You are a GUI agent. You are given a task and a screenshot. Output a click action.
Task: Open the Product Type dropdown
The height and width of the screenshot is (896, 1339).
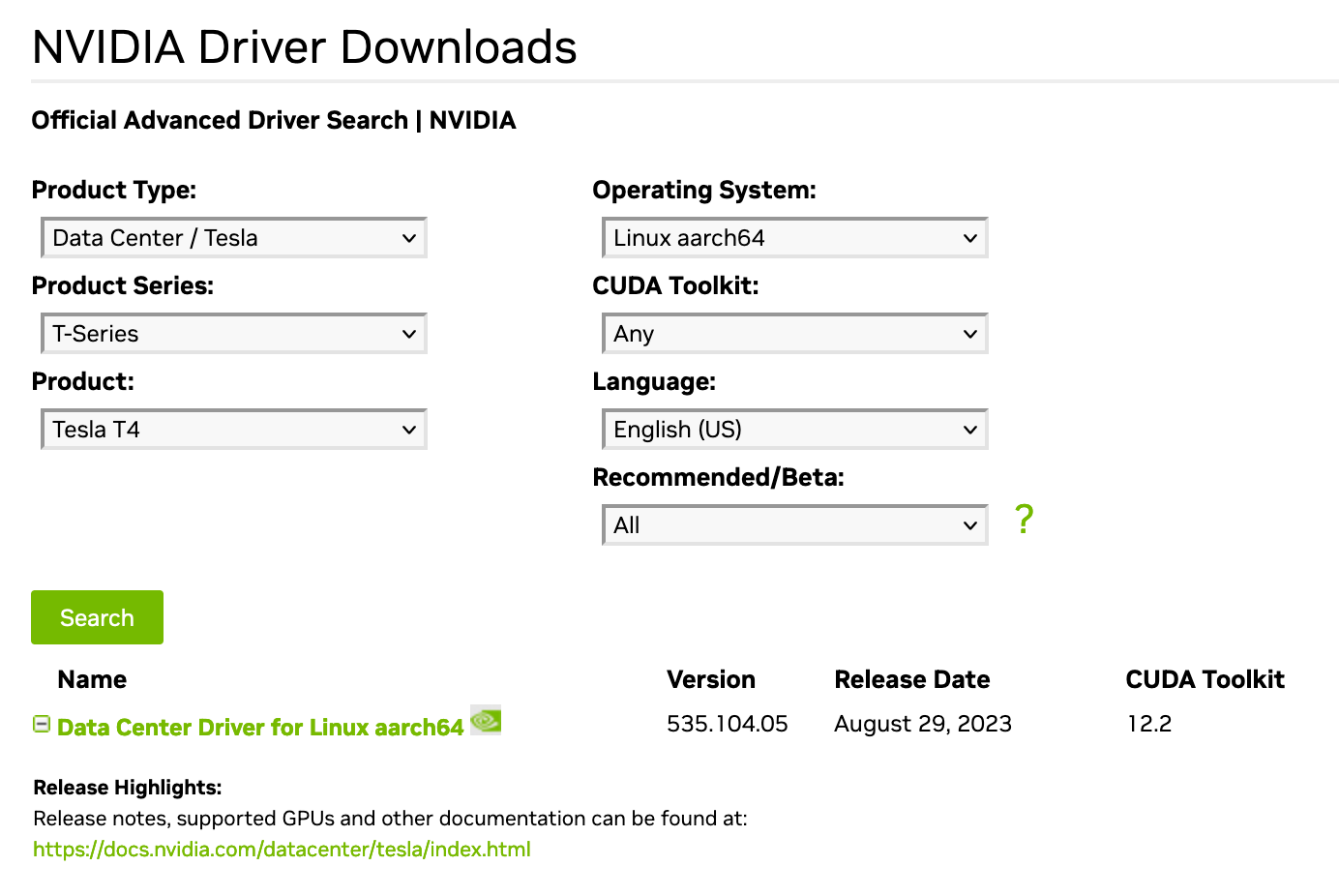tap(234, 238)
